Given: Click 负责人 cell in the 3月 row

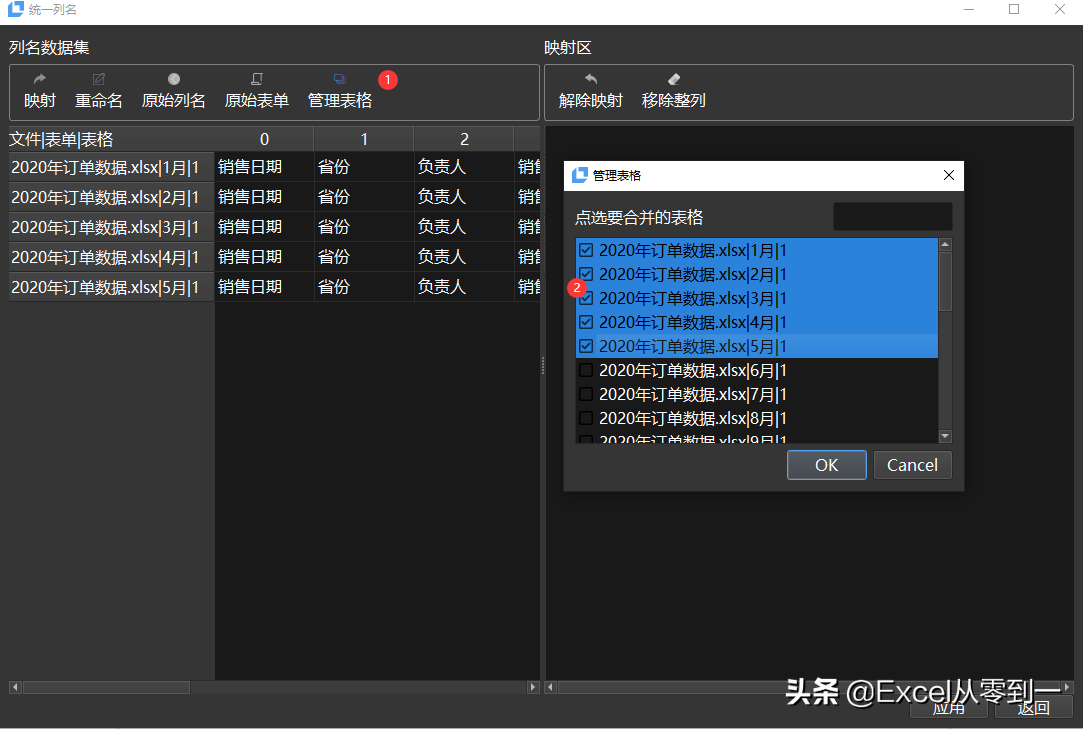Looking at the screenshot, I should click(x=464, y=227).
